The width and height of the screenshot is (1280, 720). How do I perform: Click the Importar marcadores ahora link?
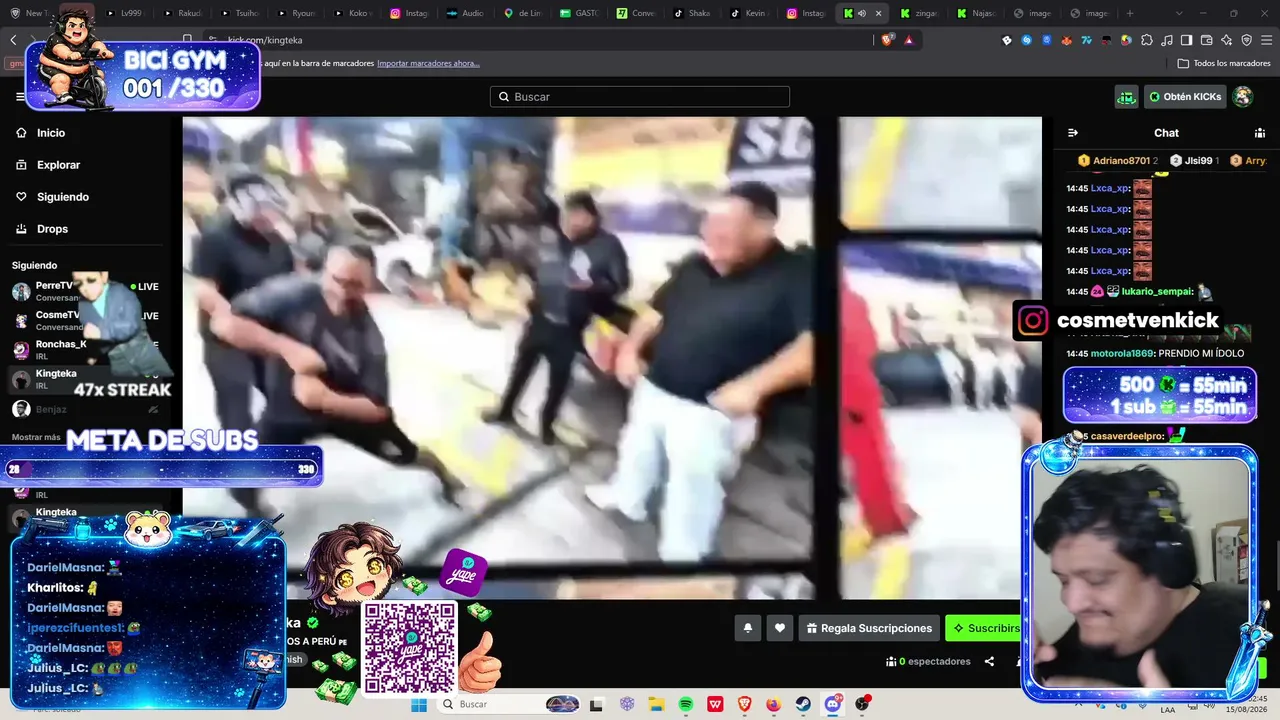click(428, 63)
